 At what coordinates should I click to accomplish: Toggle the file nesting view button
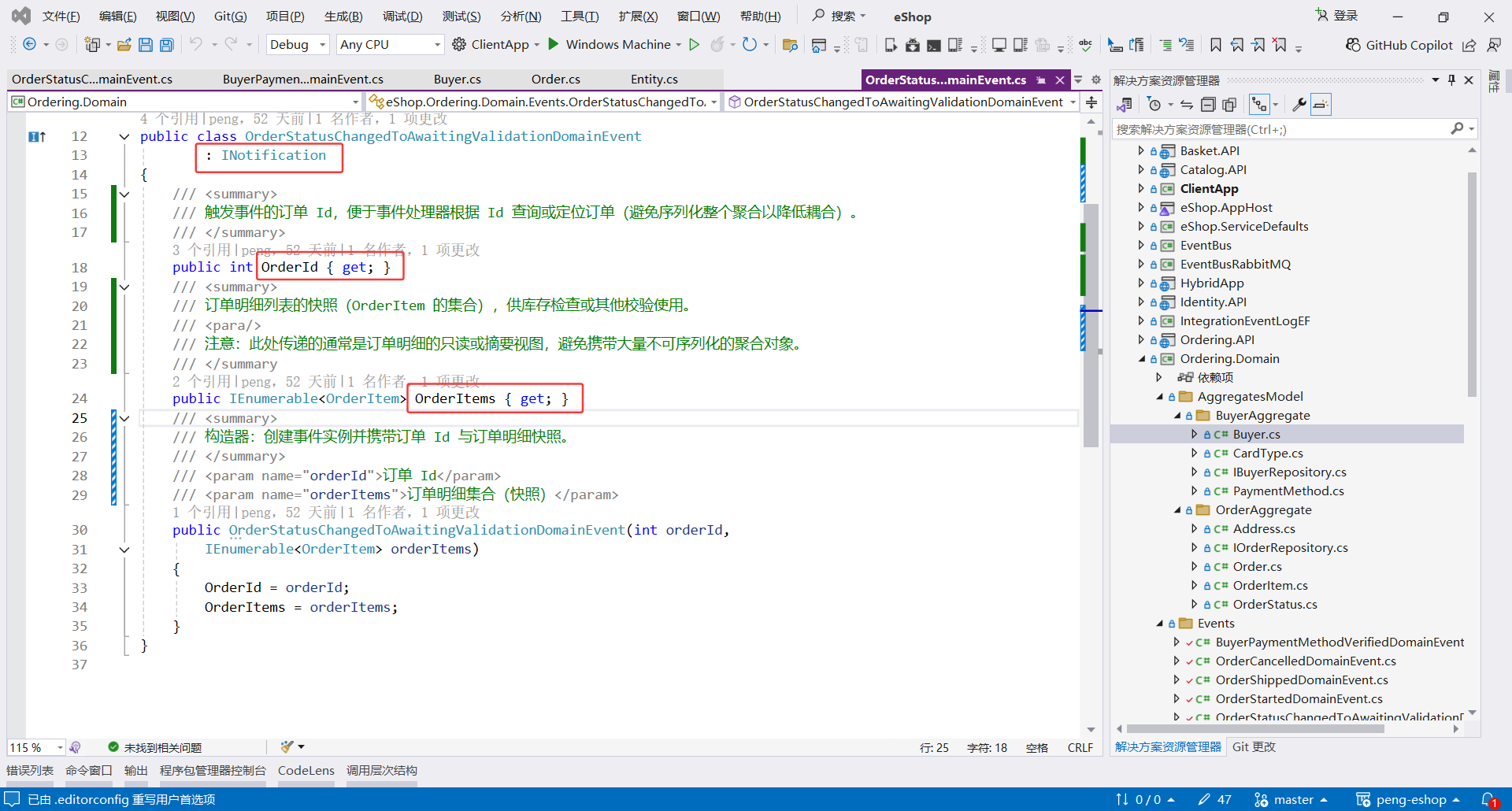(1260, 104)
